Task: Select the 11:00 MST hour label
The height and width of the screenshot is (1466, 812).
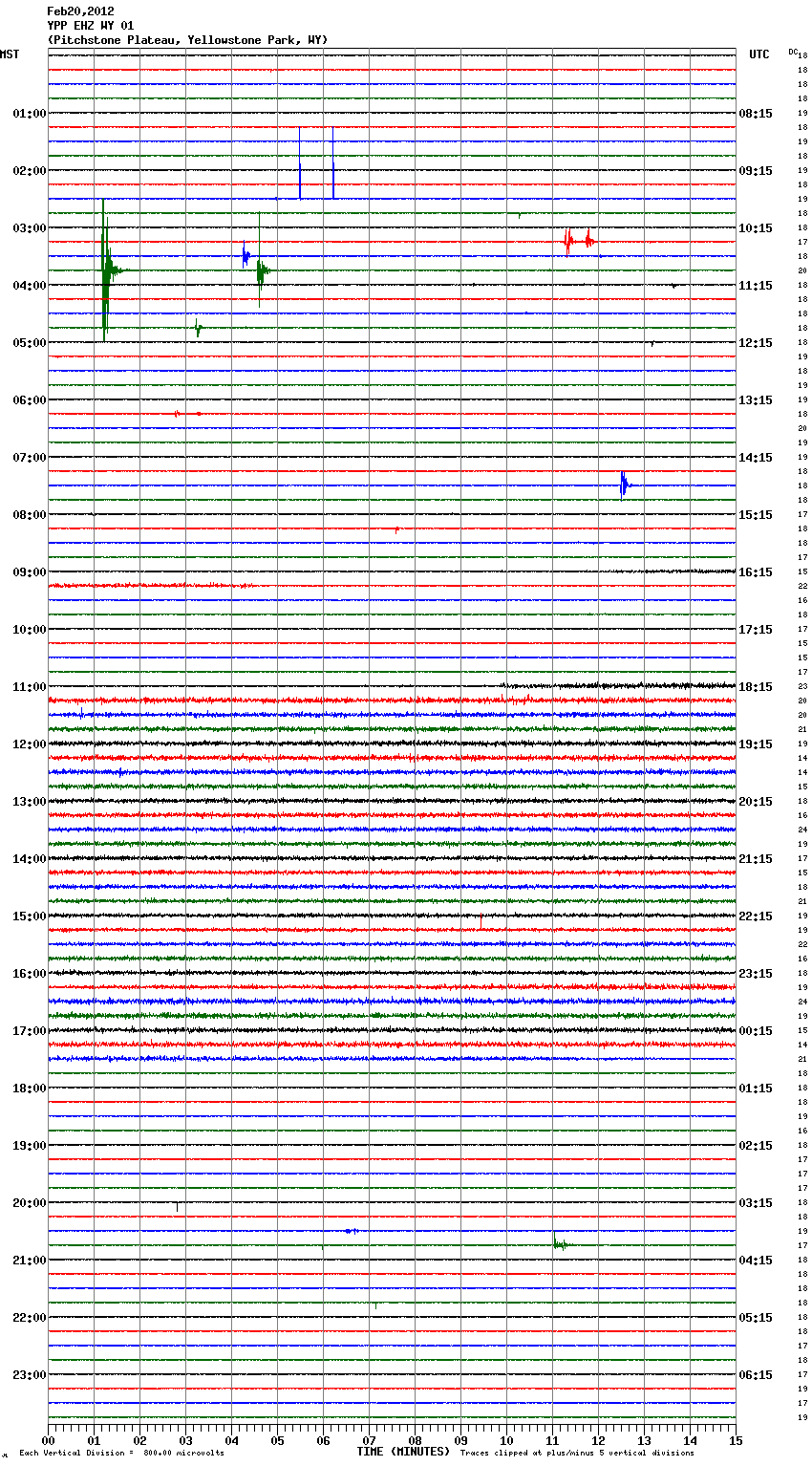Action: pyautogui.click(x=30, y=687)
